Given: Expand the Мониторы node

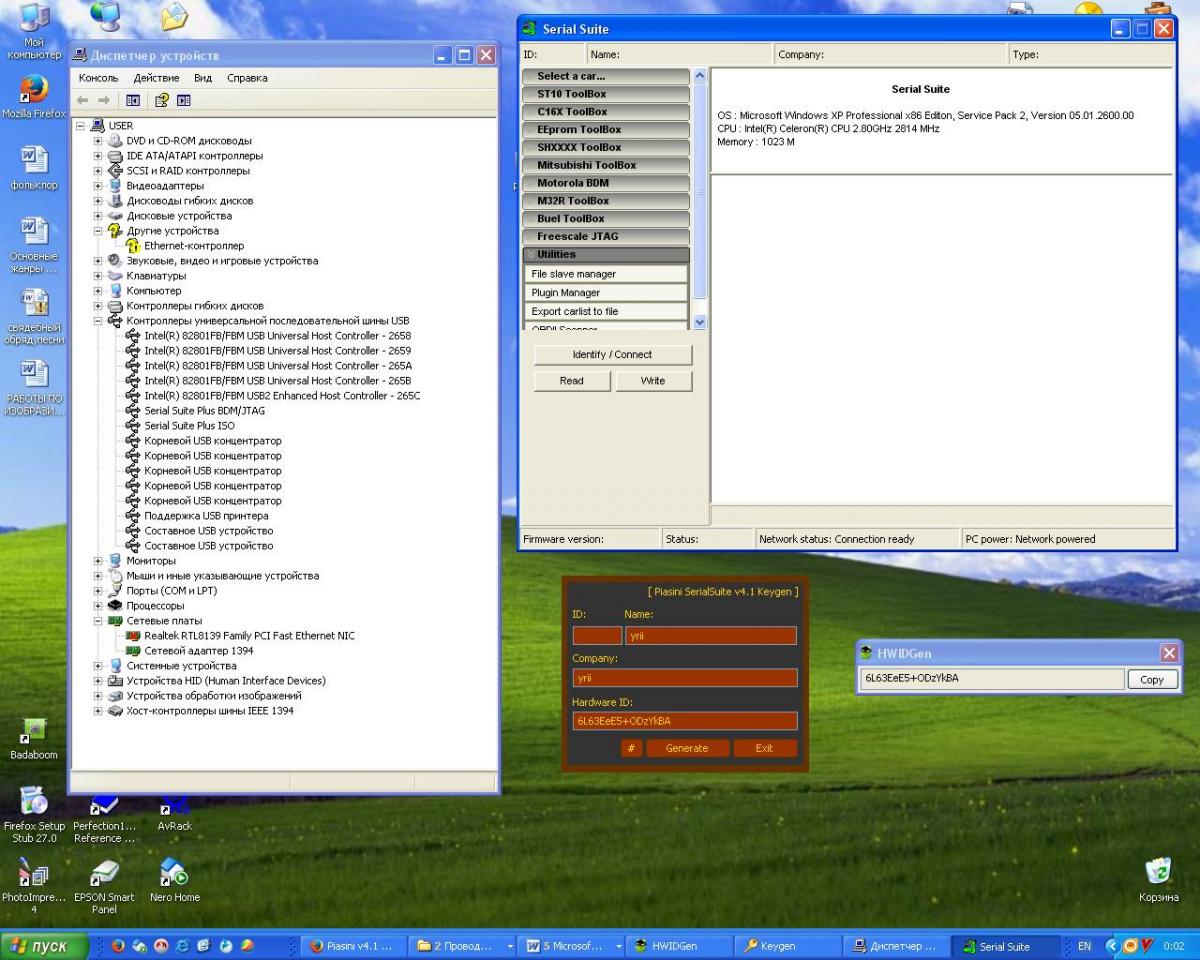Looking at the screenshot, I should pos(98,561).
